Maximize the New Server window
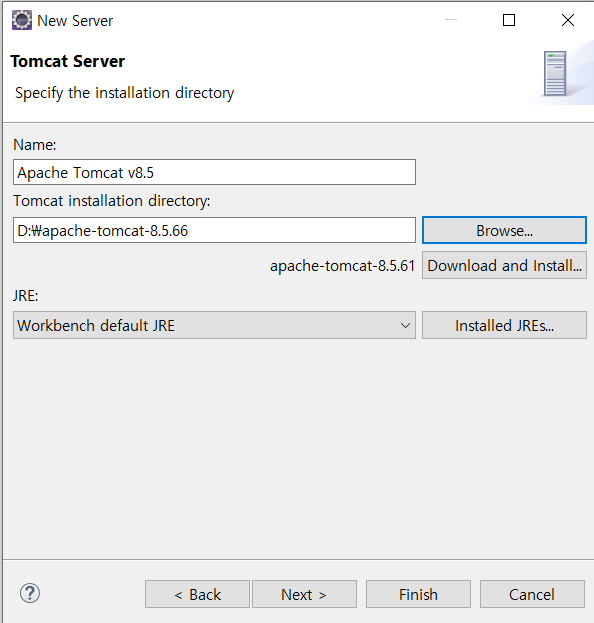This screenshot has height=623, width=594. (x=509, y=20)
